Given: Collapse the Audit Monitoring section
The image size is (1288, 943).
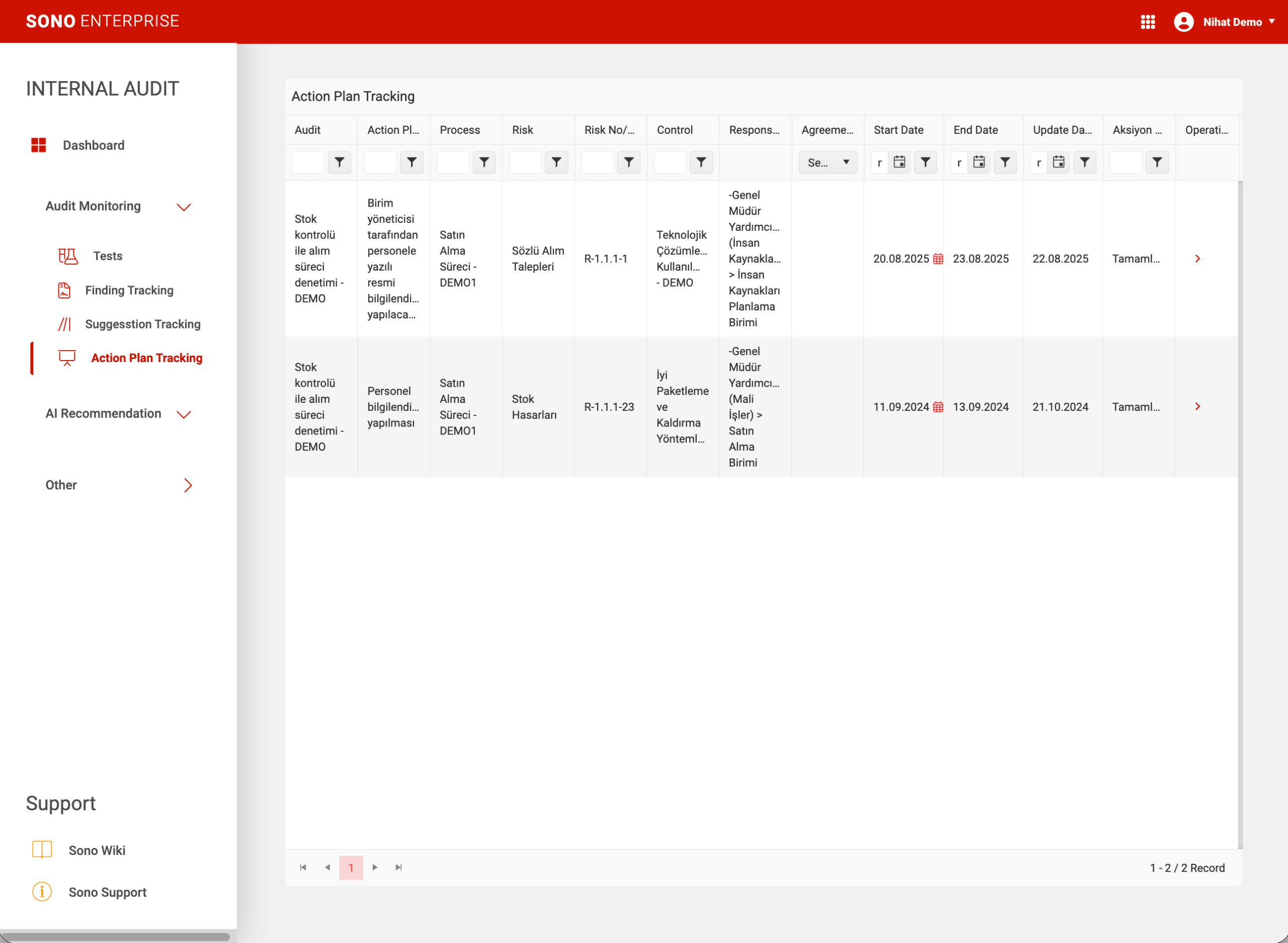Looking at the screenshot, I should [183, 207].
